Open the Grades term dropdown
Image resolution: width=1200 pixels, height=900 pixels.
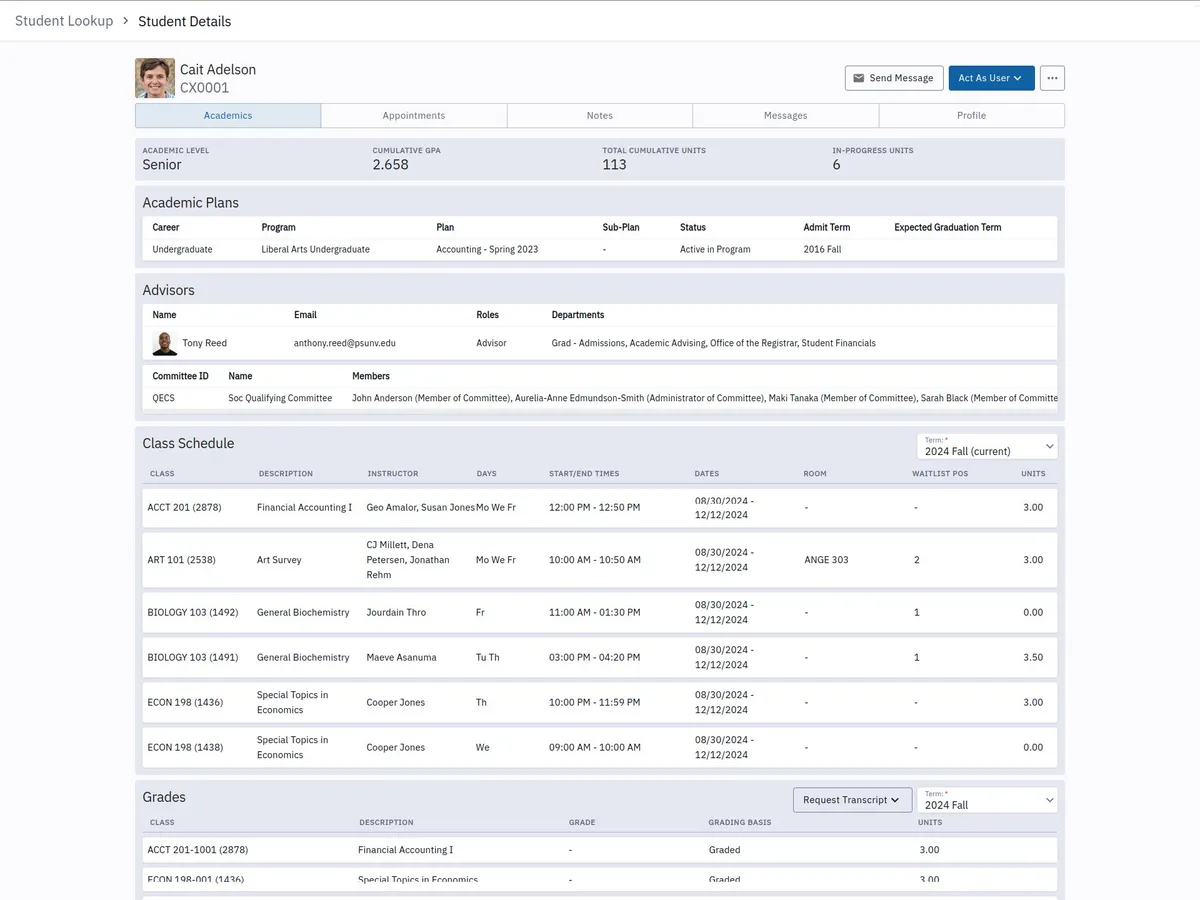coord(987,800)
